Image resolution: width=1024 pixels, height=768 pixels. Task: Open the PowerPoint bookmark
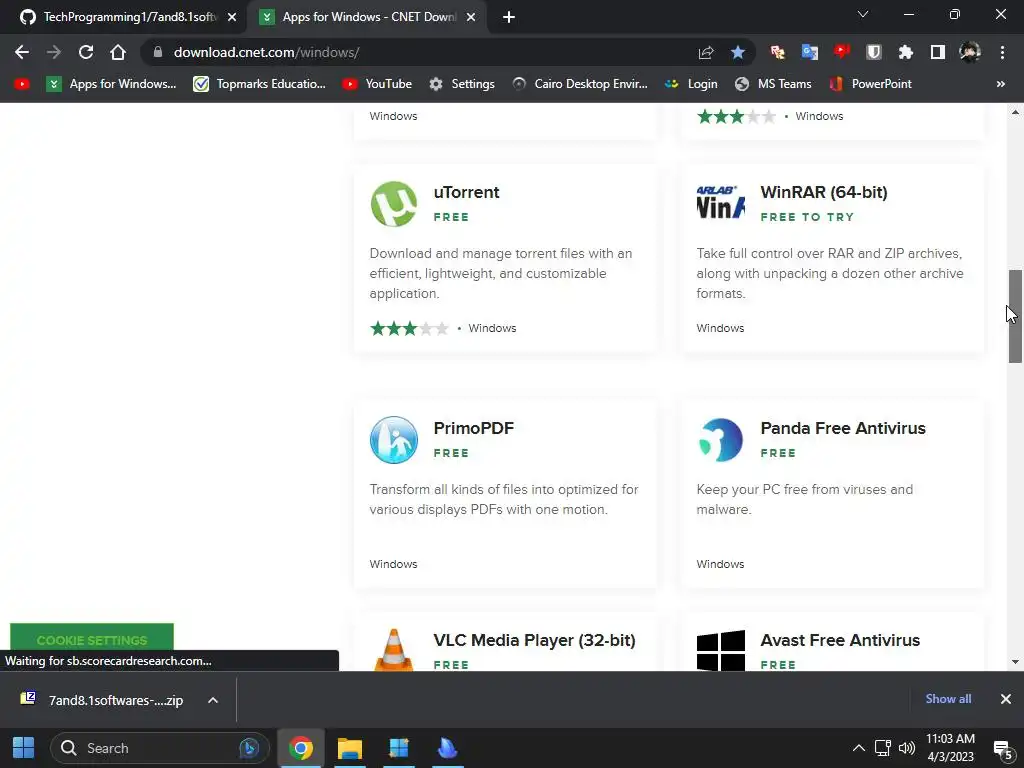870,84
